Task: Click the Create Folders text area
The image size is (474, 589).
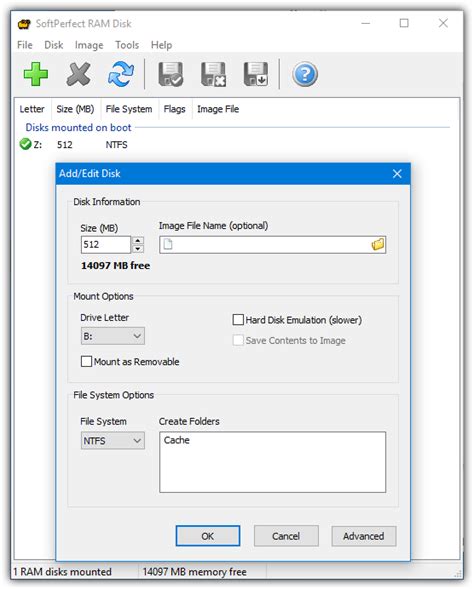Action: (272, 462)
